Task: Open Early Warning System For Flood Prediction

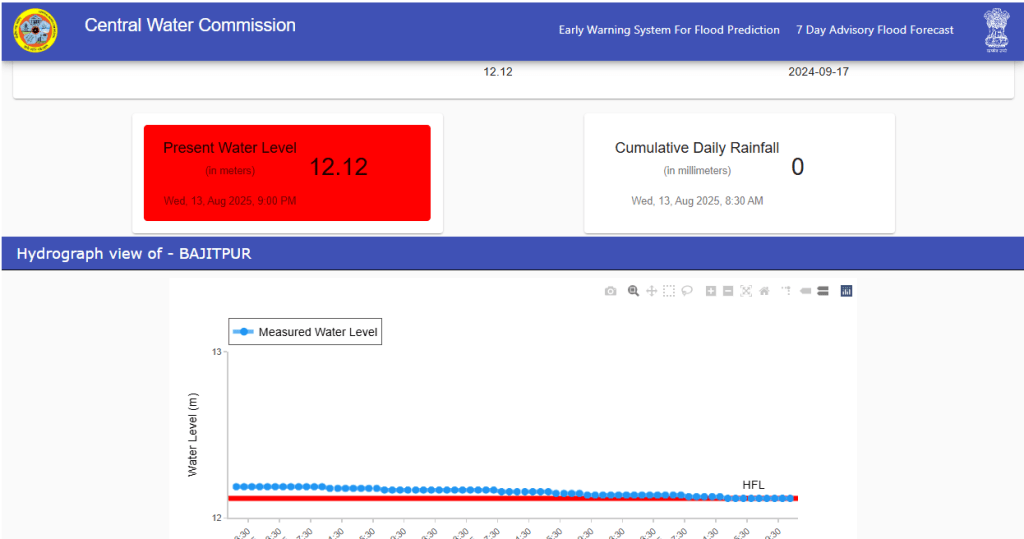Action: coord(669,30)
